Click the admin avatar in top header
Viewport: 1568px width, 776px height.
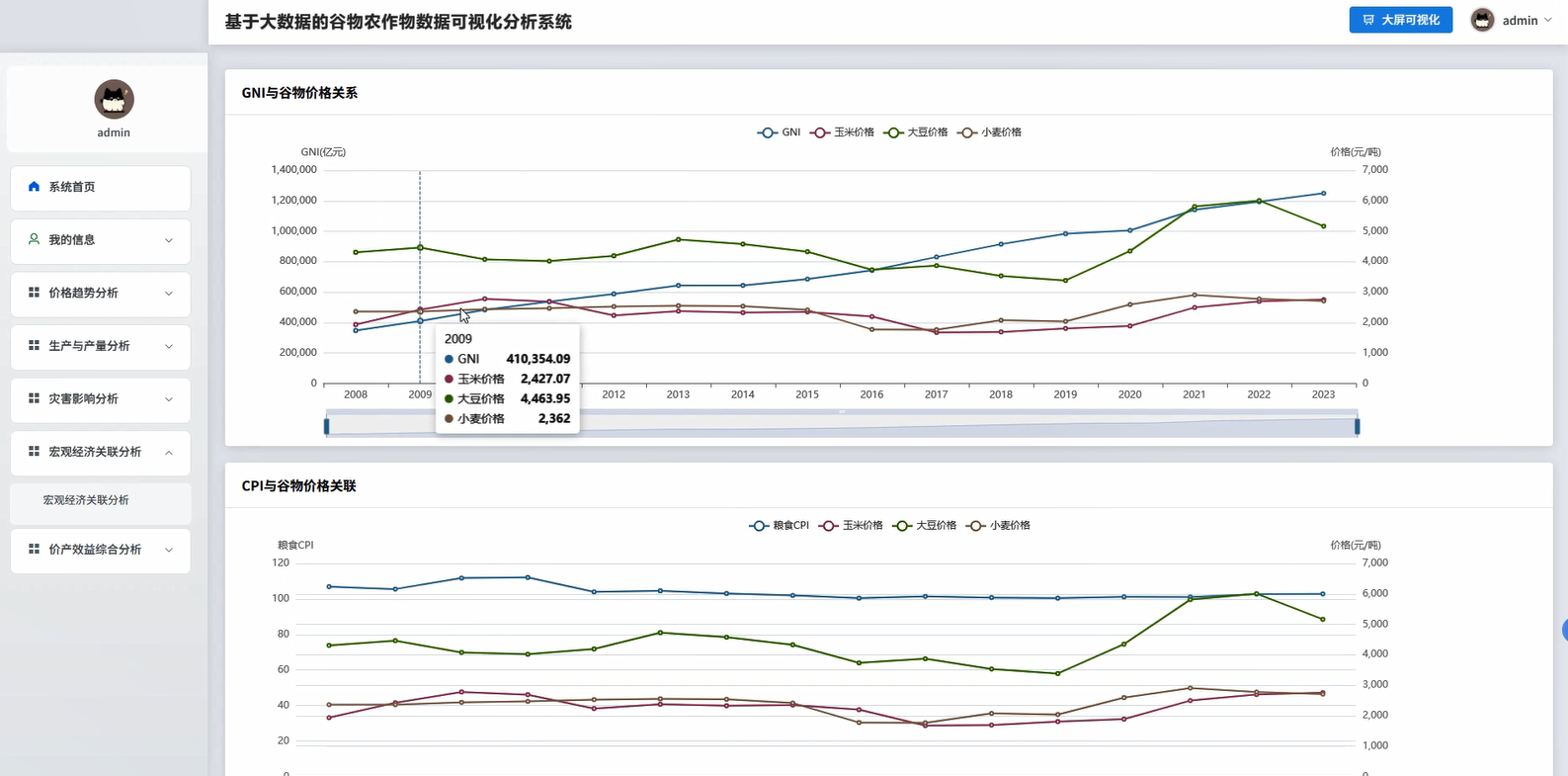pos(1482,20)
